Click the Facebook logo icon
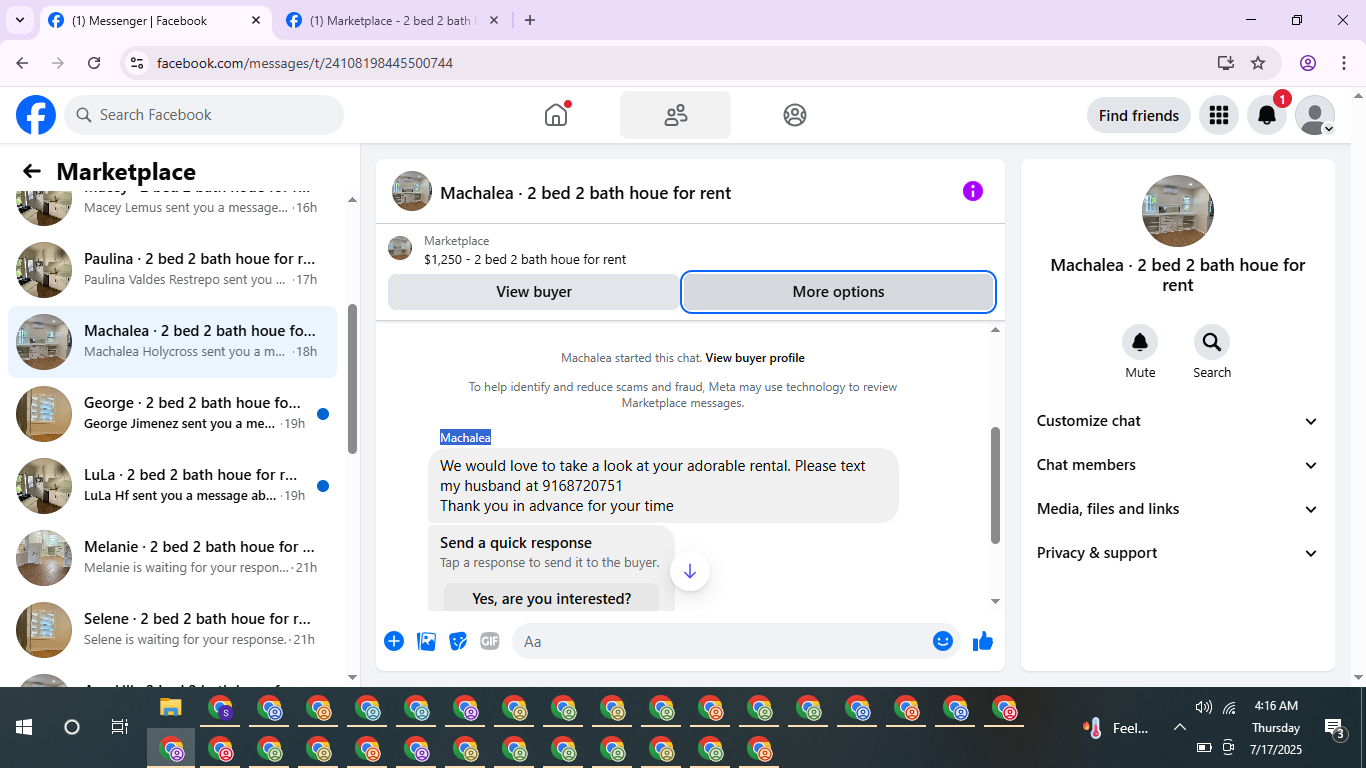Image resolution: width=1366 pixels, height=768 pixels. (36, 115)
